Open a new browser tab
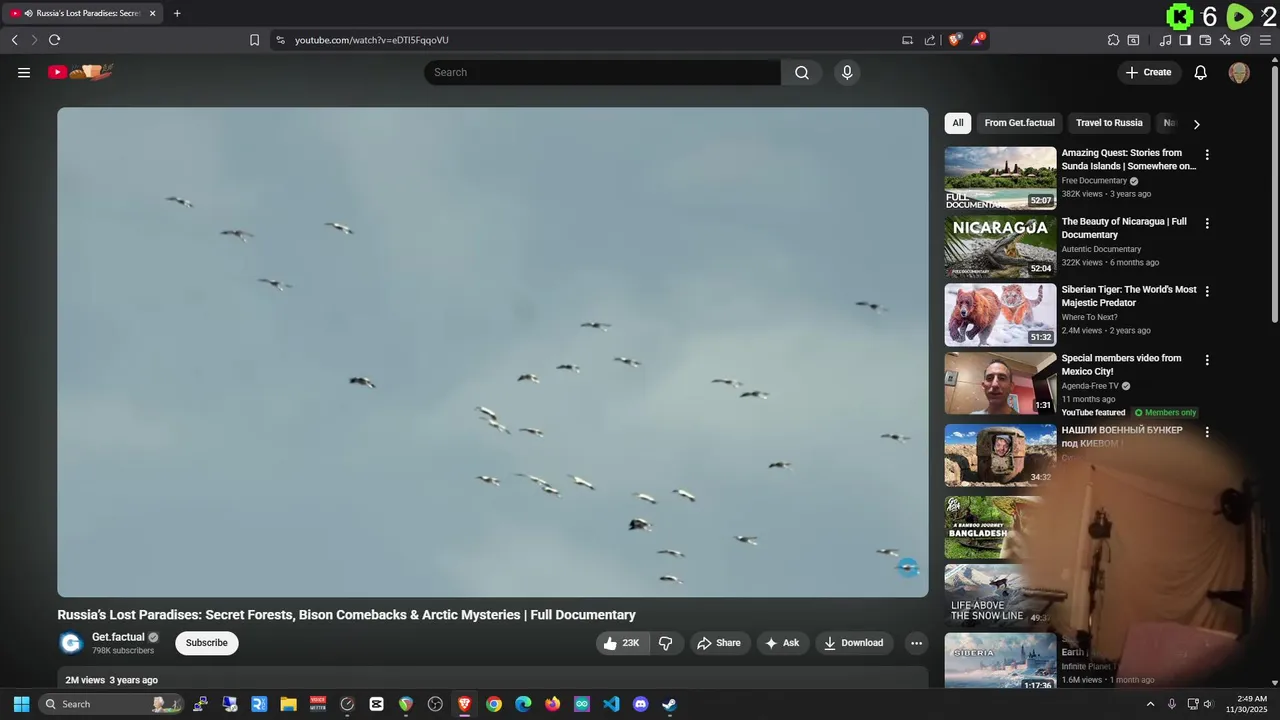 177,14
